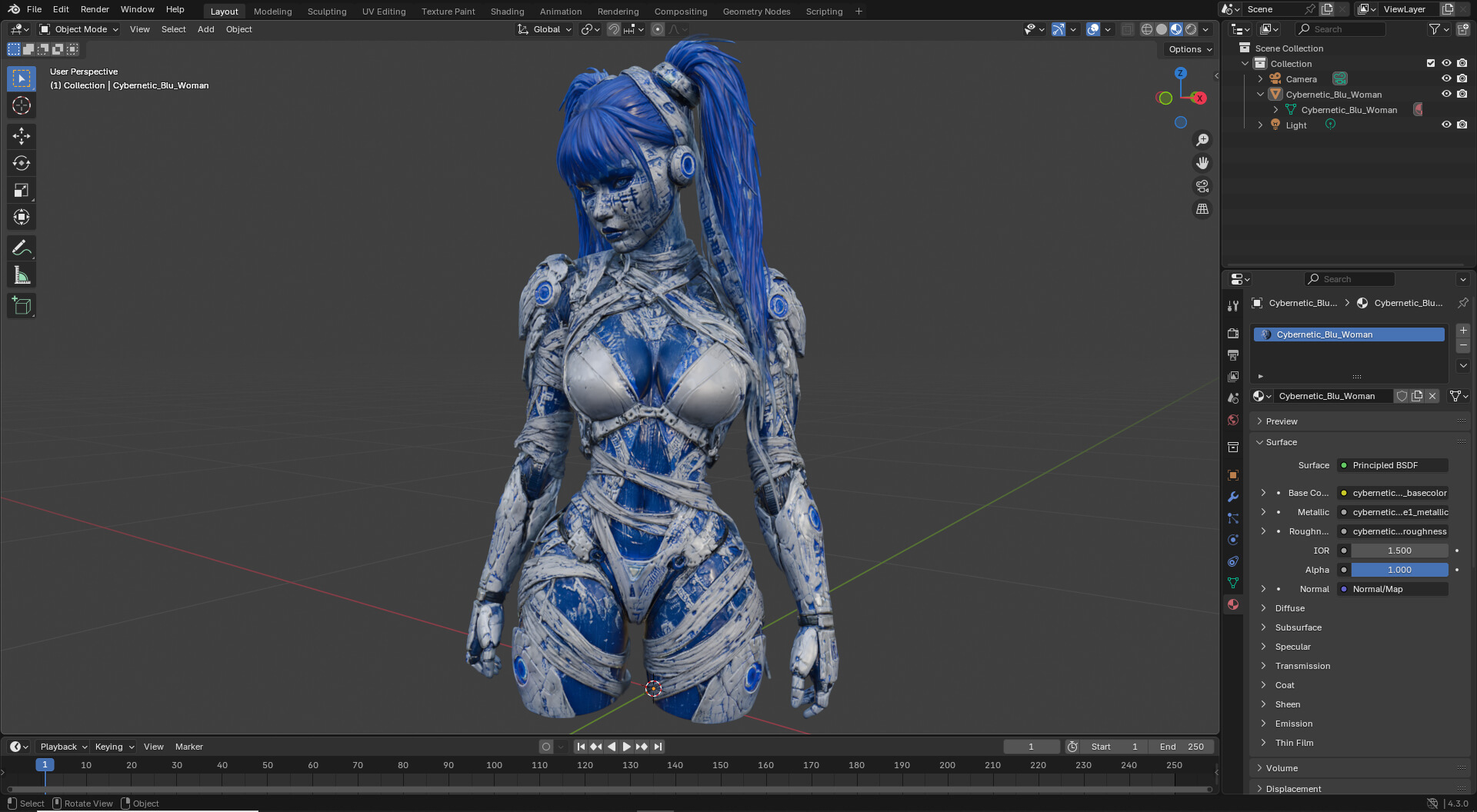Click the Zoom view icon in viewport

[1202, 140]
